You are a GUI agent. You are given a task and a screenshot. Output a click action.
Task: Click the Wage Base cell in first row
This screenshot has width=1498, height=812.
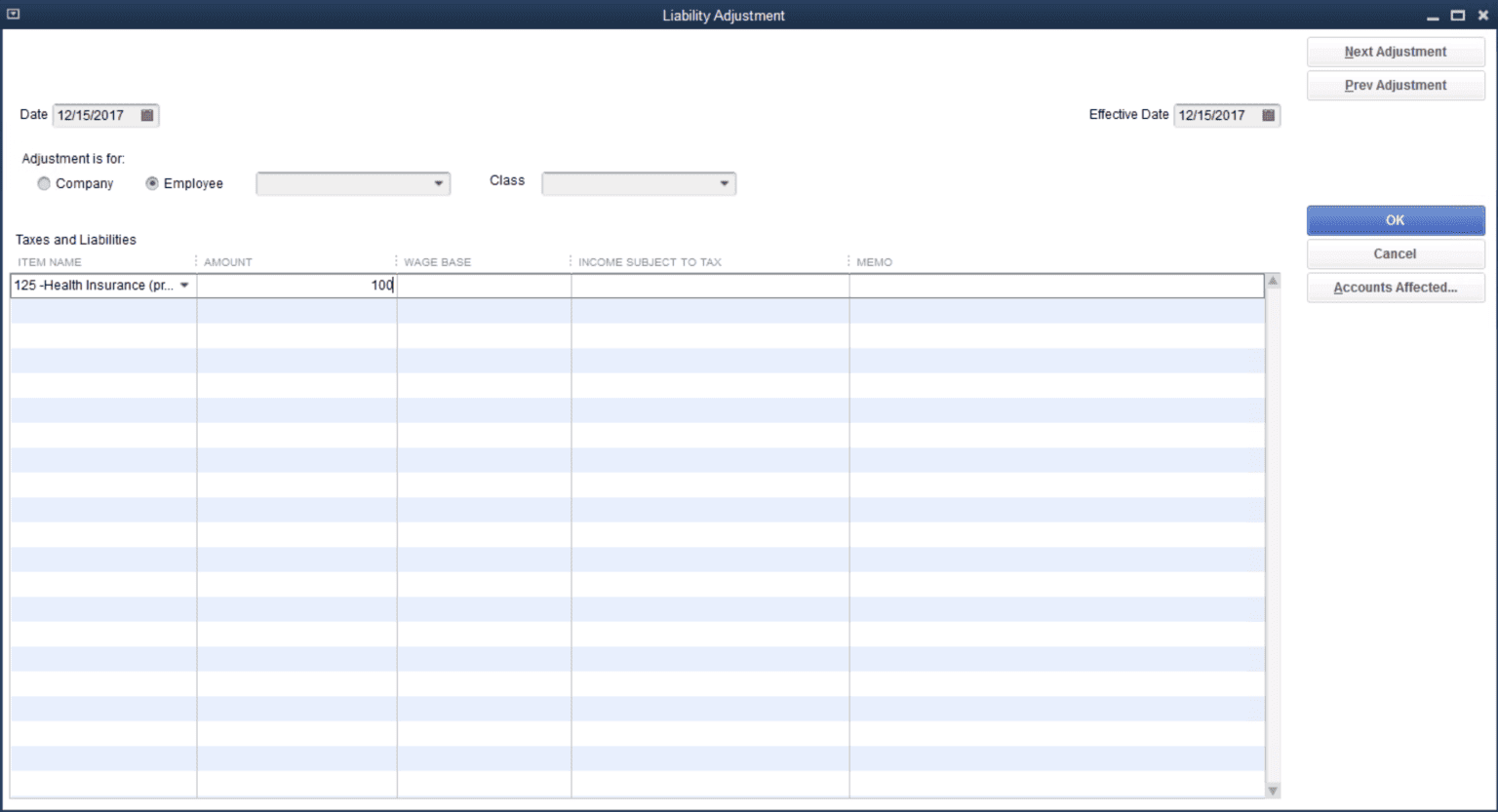coord(483,285)
